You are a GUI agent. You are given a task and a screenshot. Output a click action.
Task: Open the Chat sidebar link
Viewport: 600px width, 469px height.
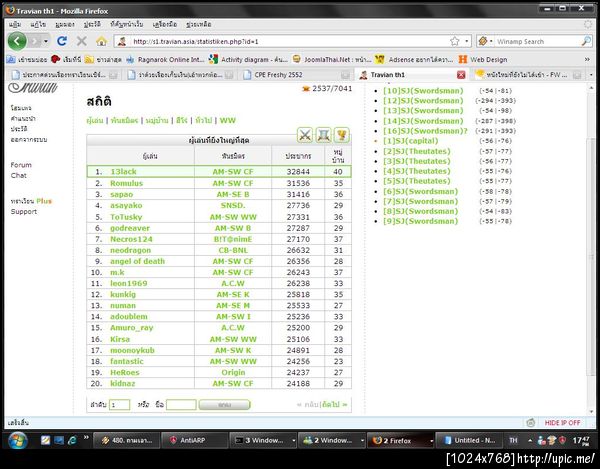pyautogui.click(x=18, y=175)
